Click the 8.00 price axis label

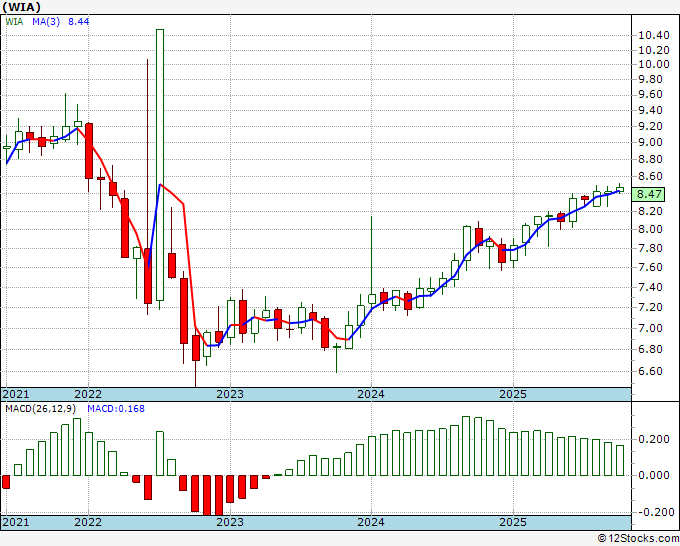point(650,229)
